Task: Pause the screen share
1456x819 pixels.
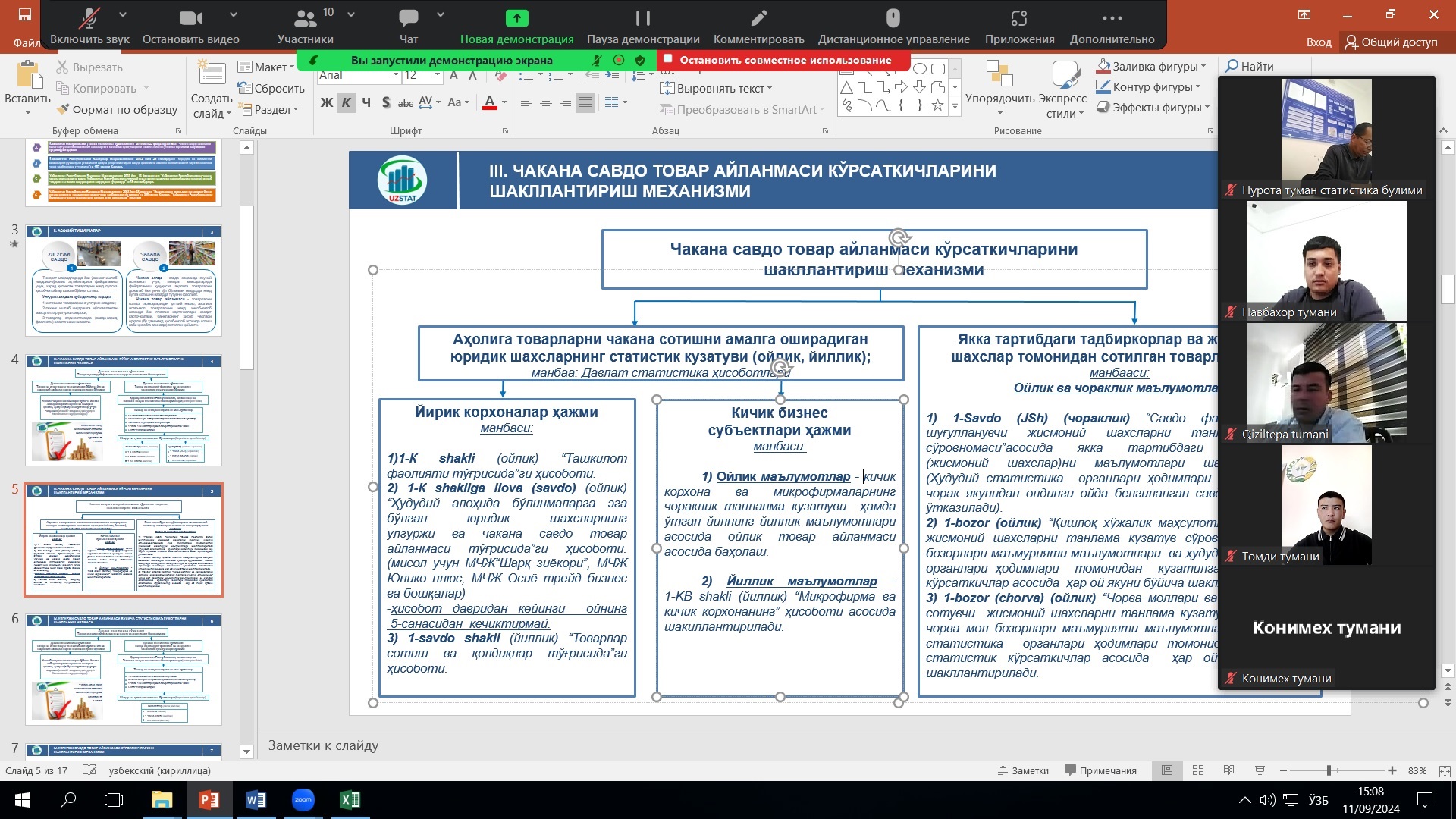Action: point(643,26)
